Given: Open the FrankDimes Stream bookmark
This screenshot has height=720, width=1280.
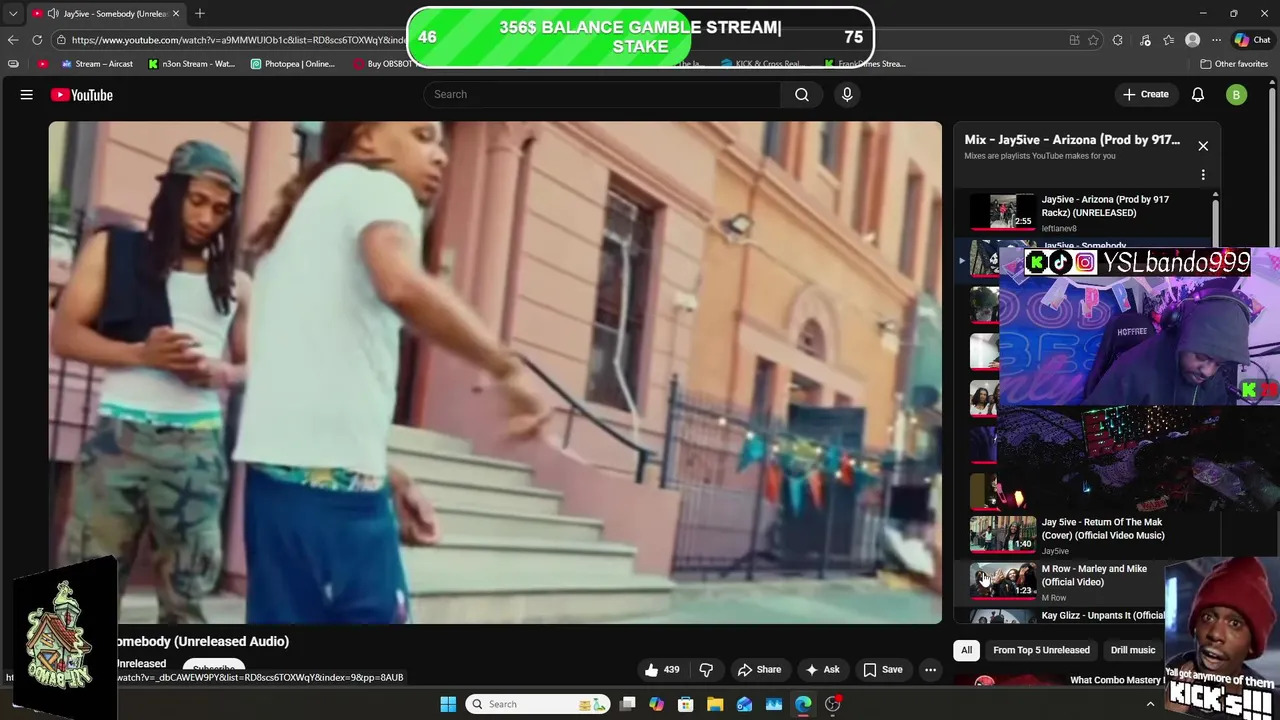Looking at the screenshot, I should (x=865, y=64).
